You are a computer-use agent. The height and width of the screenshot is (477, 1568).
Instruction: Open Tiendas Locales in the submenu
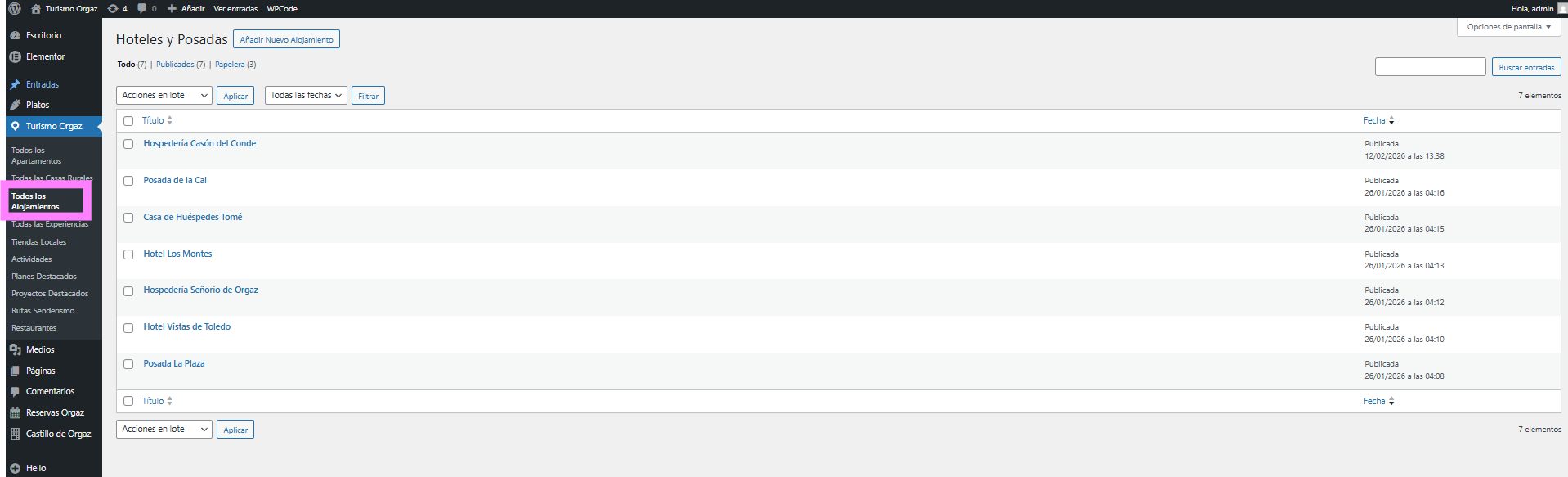[38, 242]
